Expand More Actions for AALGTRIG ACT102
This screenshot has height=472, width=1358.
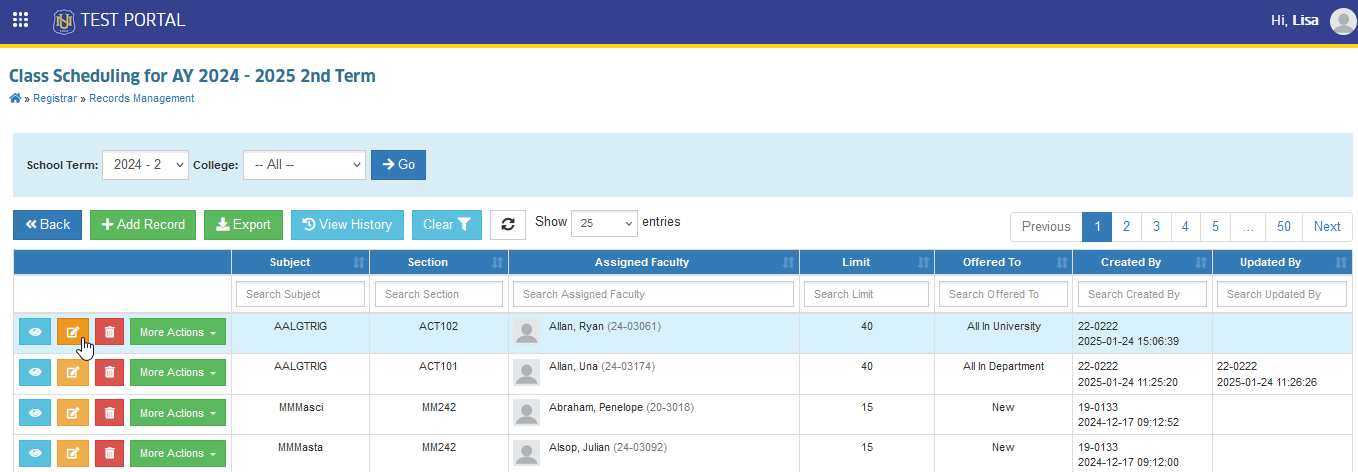[x=178, y=332]
